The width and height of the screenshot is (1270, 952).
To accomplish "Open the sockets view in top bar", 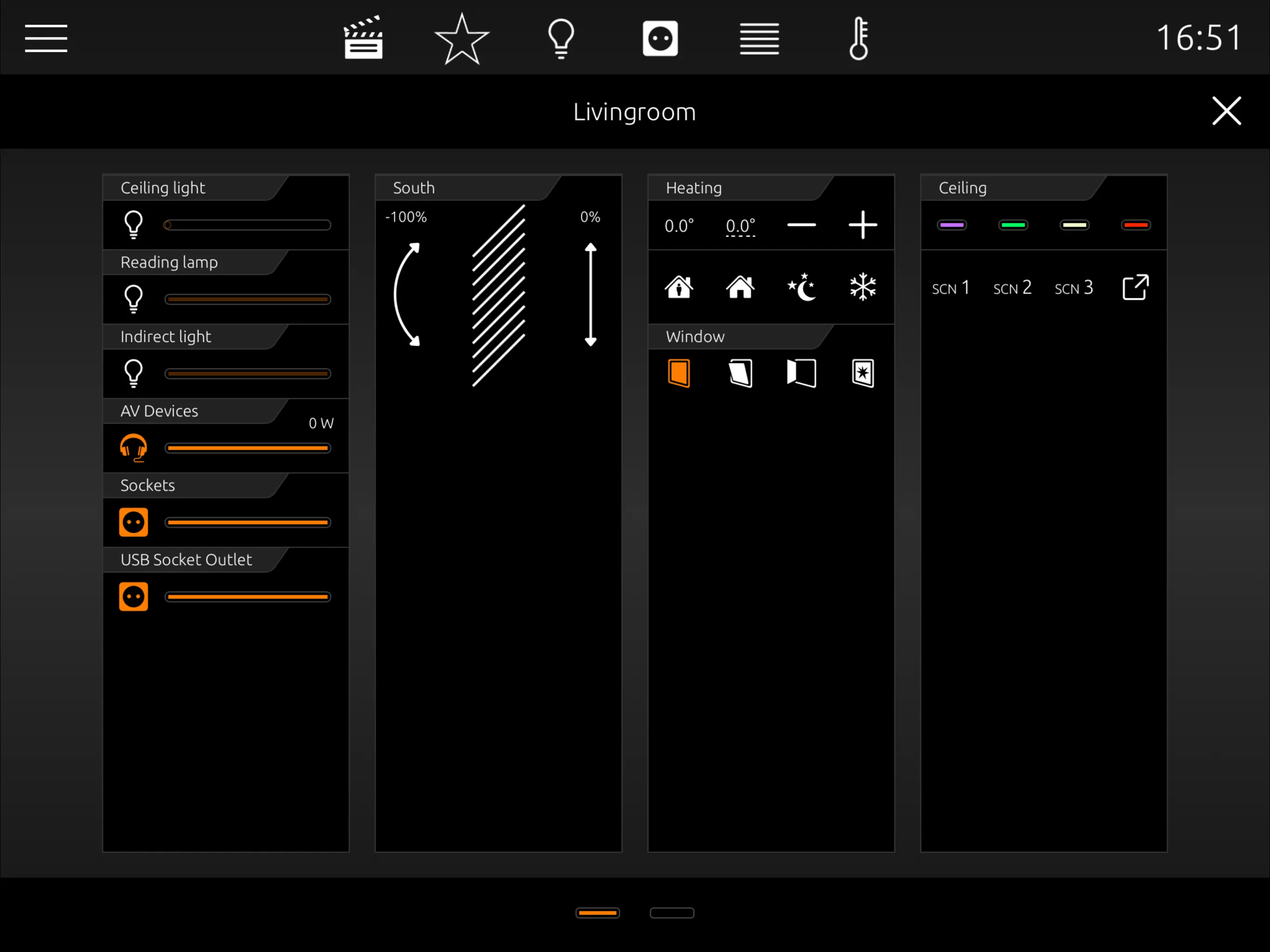I will pyautogui.click(x=660, y=39).
